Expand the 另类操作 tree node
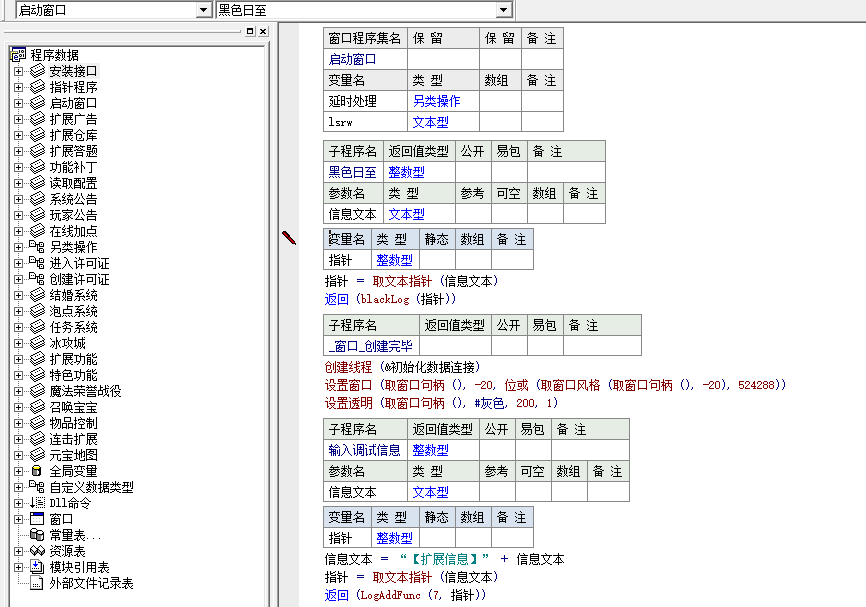Viewport: 866px width, 607px height. 18,247
